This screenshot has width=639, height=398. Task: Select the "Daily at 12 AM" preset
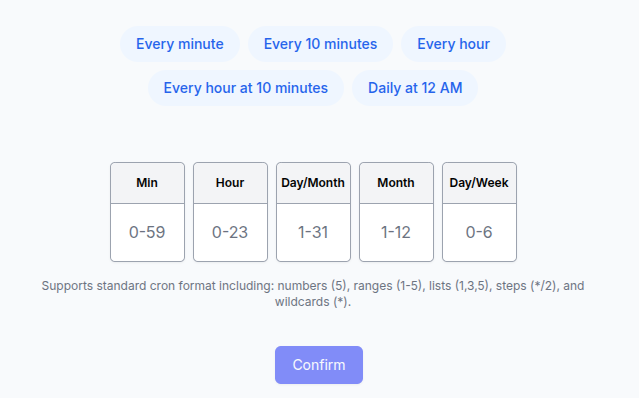click(x=415, y=88)
